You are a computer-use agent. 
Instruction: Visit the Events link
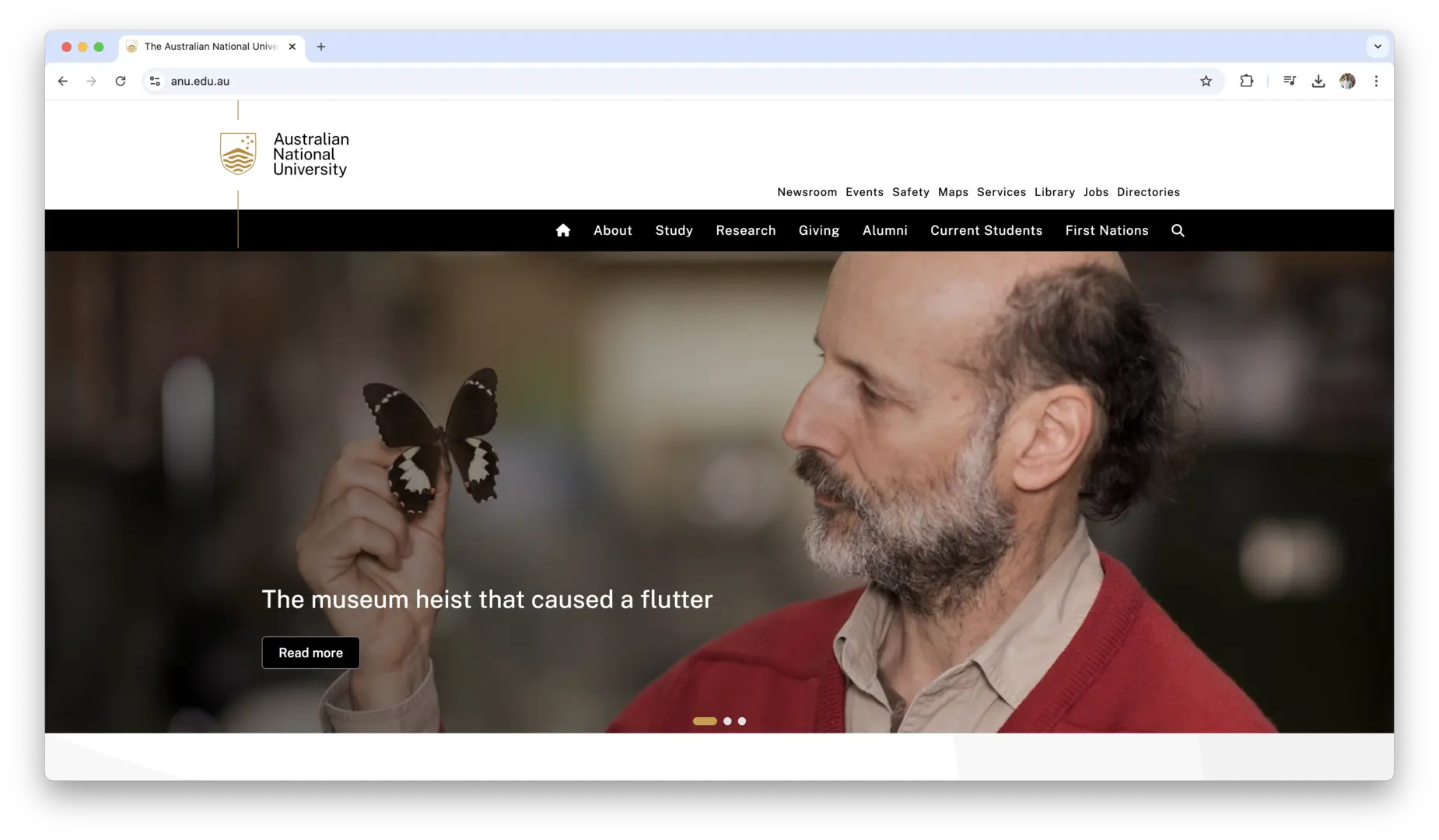pos(864,192)
